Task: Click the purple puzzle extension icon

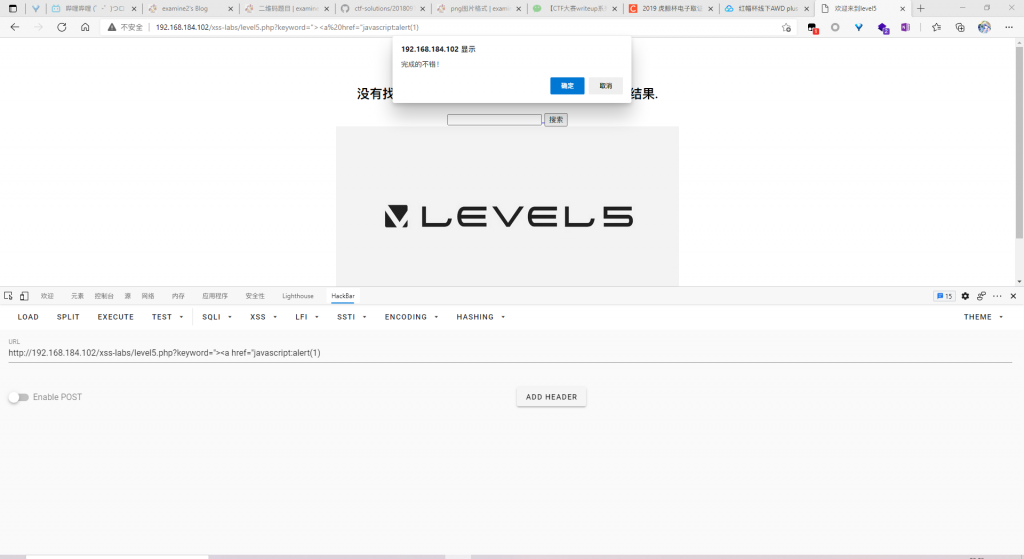Action: point(883,28)
